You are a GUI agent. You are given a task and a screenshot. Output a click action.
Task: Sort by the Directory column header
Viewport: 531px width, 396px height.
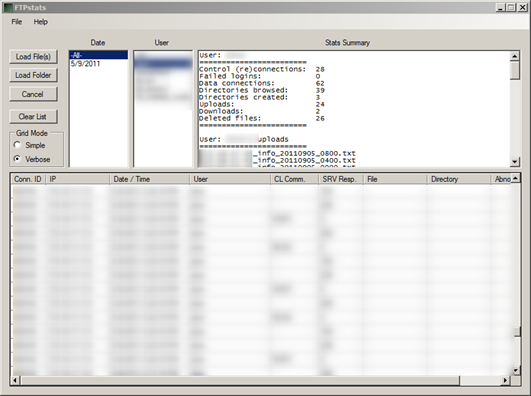(x=459, y=179)
